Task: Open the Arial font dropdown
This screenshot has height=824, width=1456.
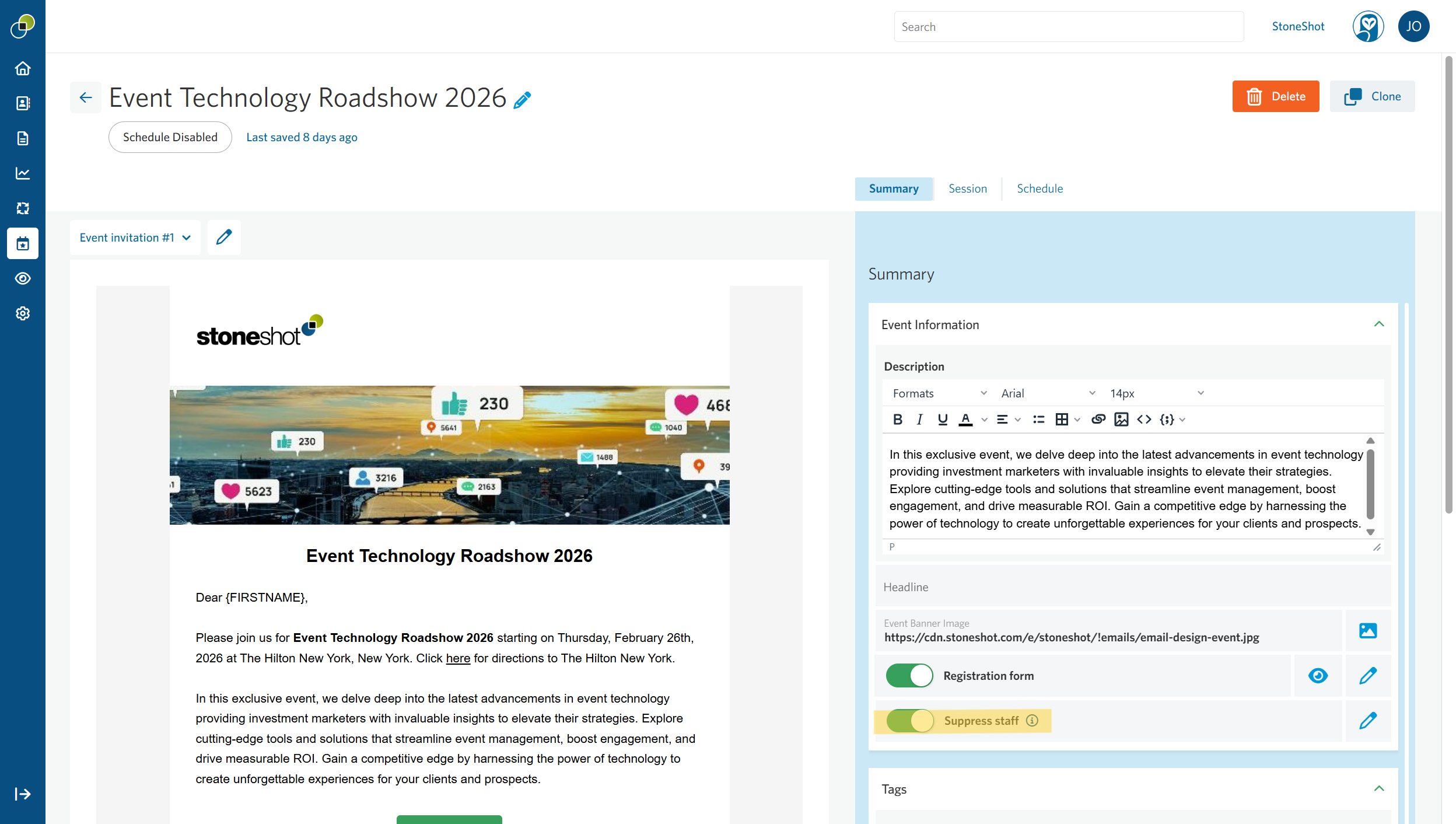Action: pyautogui.click(x=1048, y=393)
